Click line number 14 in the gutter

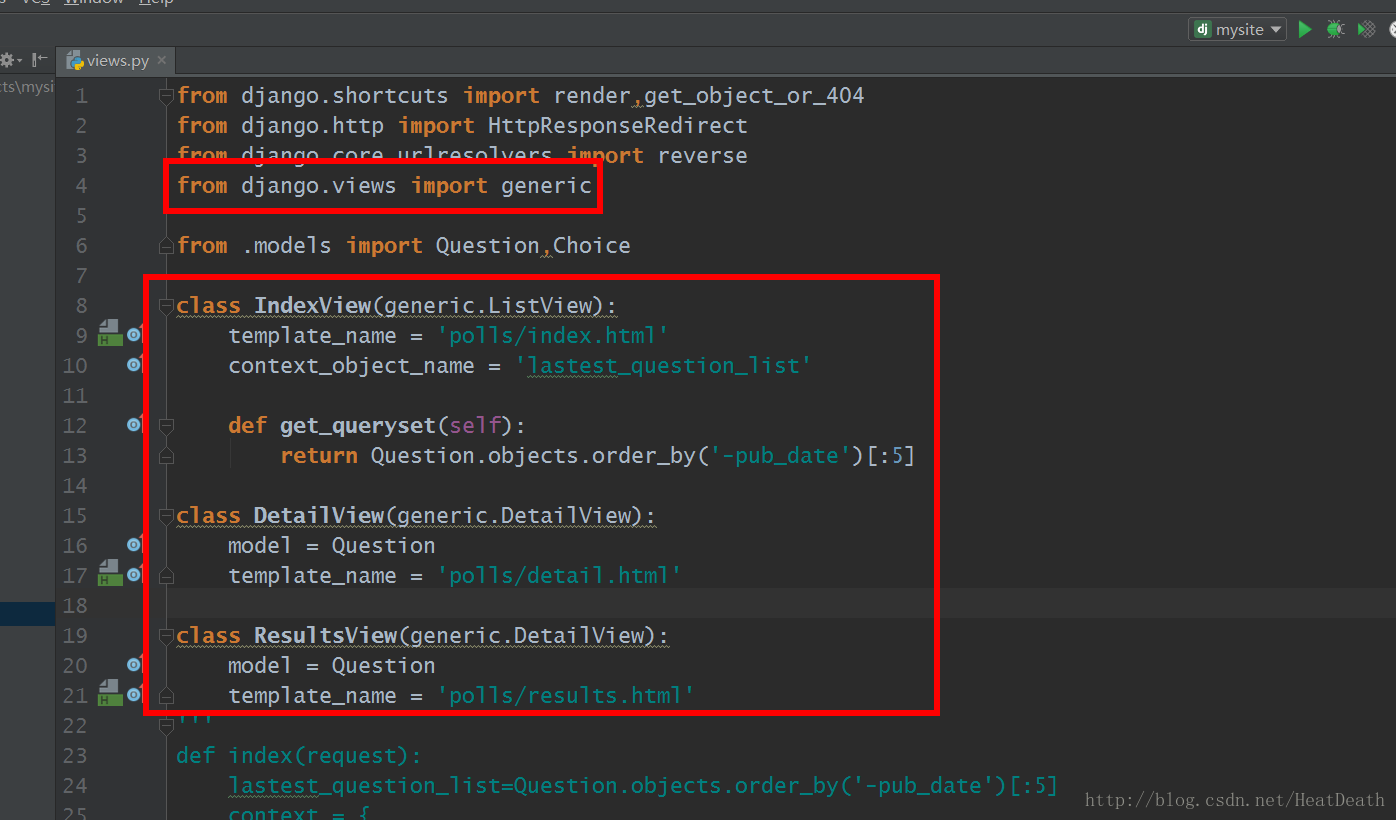(x=75, y=486)
